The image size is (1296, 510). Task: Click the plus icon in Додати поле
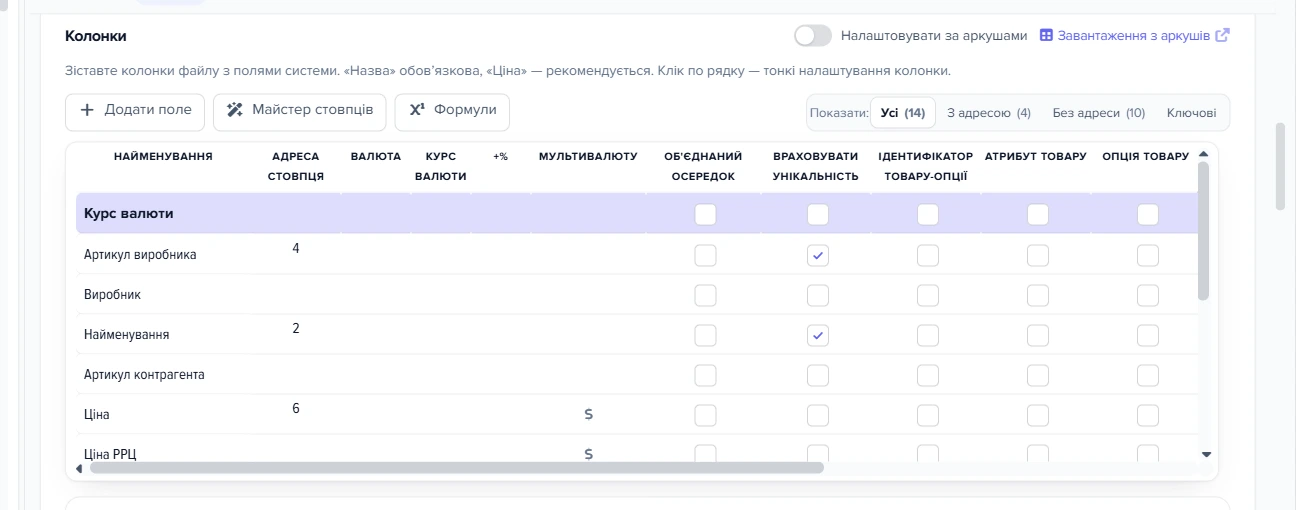(x=87, y=110)
